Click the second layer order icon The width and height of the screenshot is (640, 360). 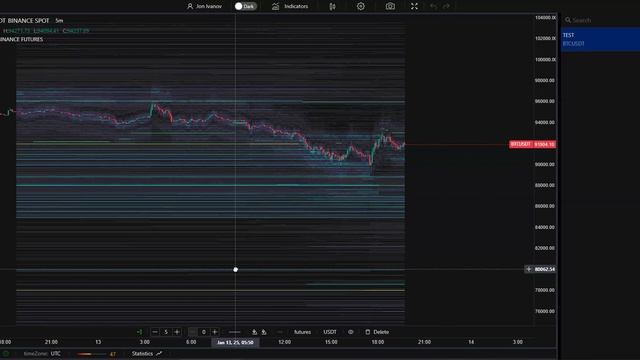(x=264, y=332)
